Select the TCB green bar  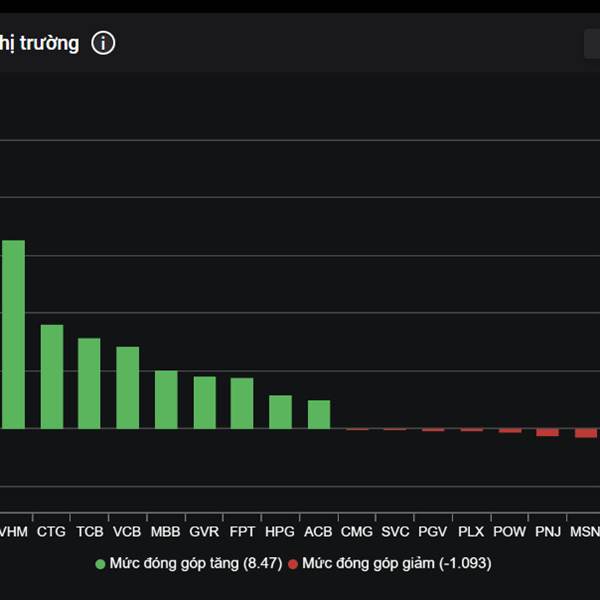[89, 383]
